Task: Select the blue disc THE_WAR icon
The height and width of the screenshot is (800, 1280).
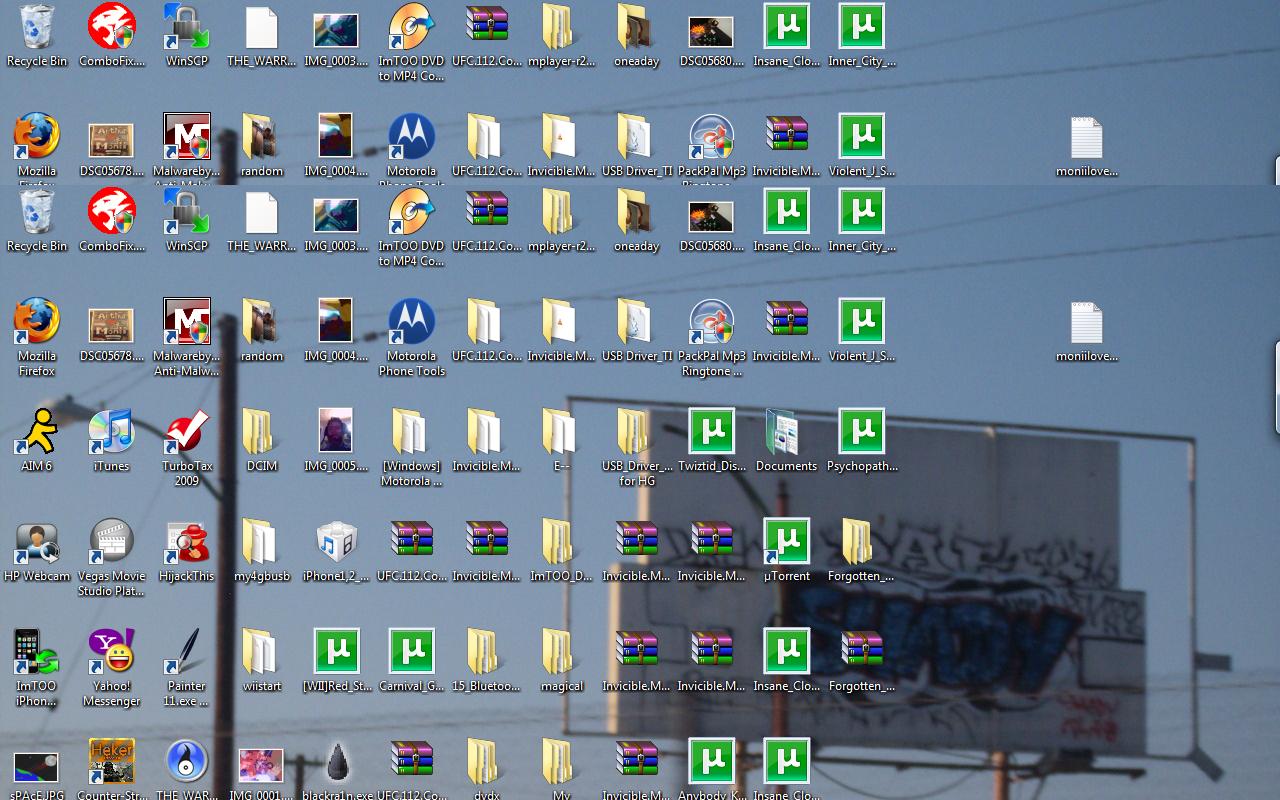Action: click(x=187, y=762)
